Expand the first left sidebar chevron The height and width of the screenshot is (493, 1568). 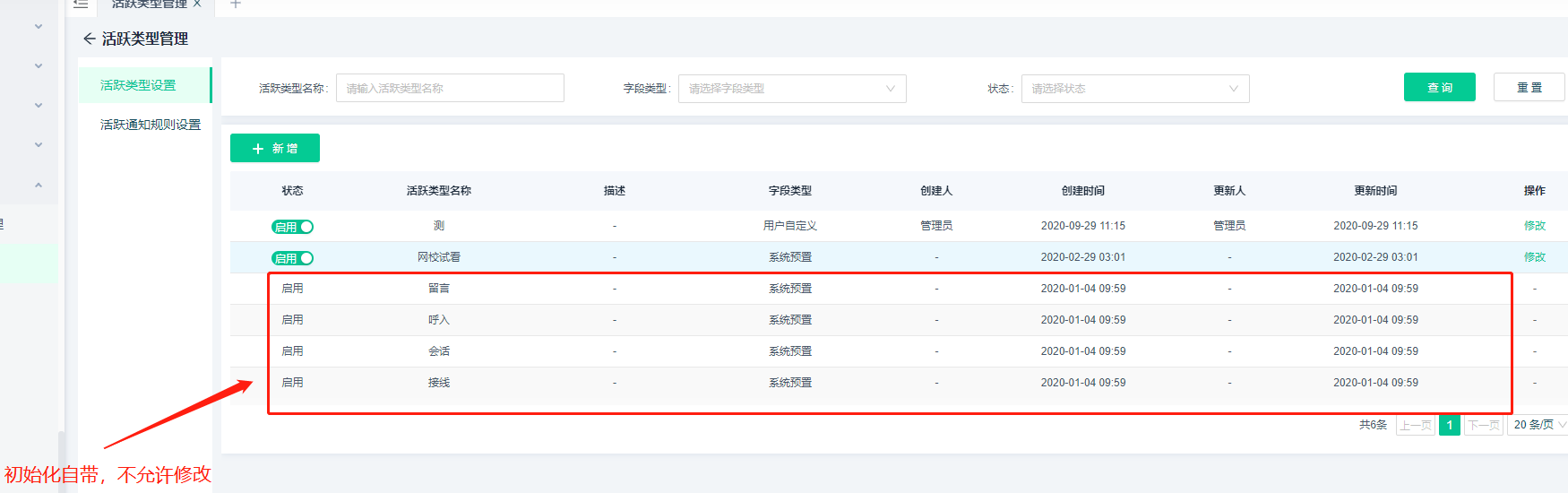click(x=39, y=27)
